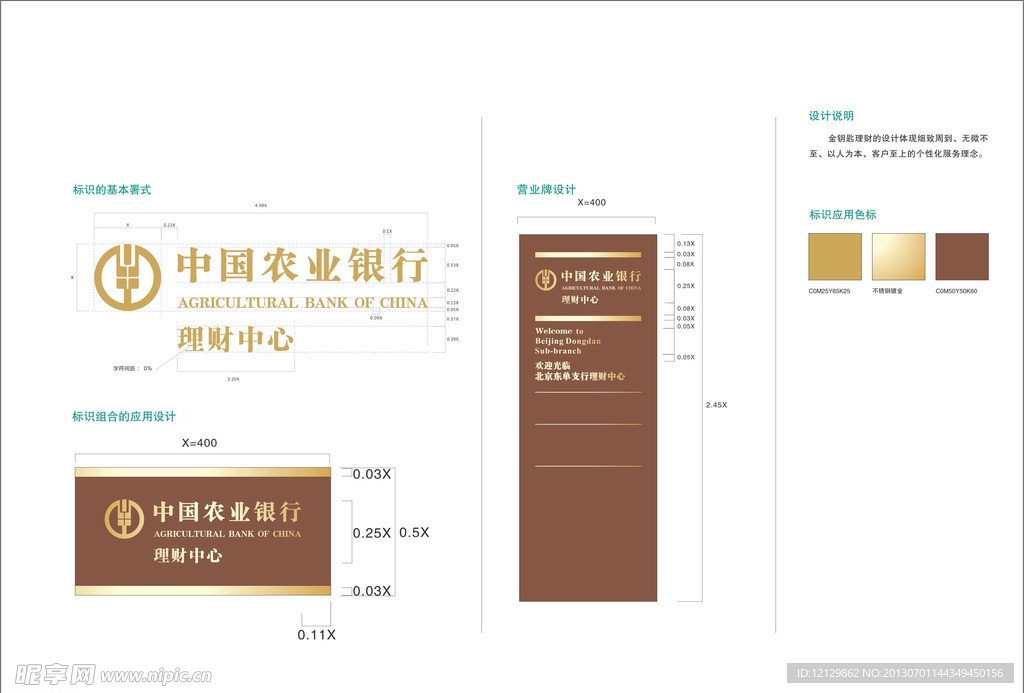Select the brown C0M50Y50K60 color swatch

pyautogui.click(x=962, y=257)
